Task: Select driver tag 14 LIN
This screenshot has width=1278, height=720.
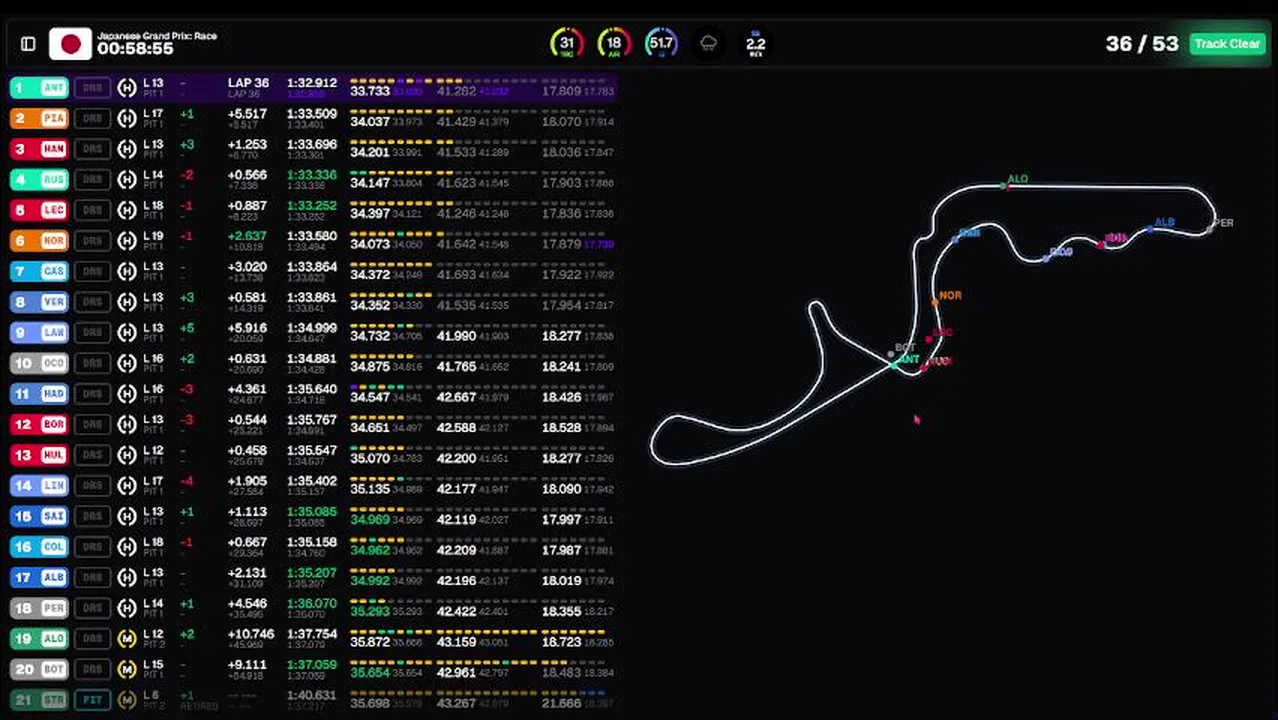Action: (x=39, y=486)
